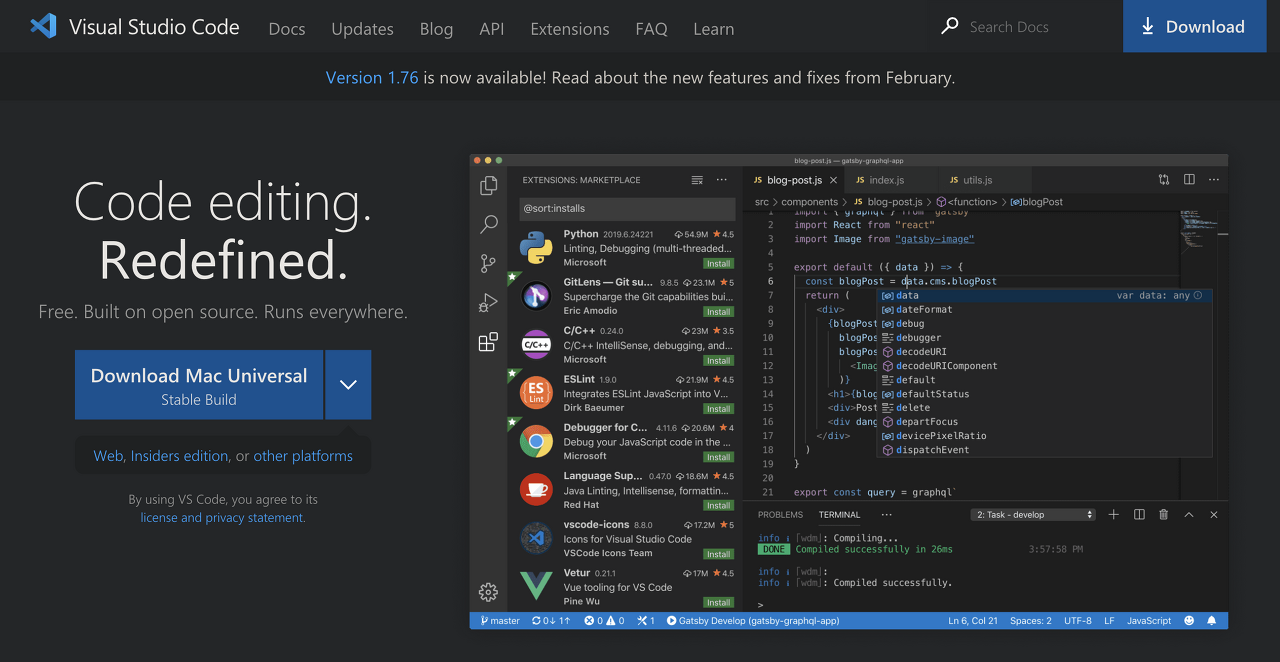Select 'decodeURIComponent' in autocomplete list
This screenshot has width=1280, height=662.
(1045, 366)
